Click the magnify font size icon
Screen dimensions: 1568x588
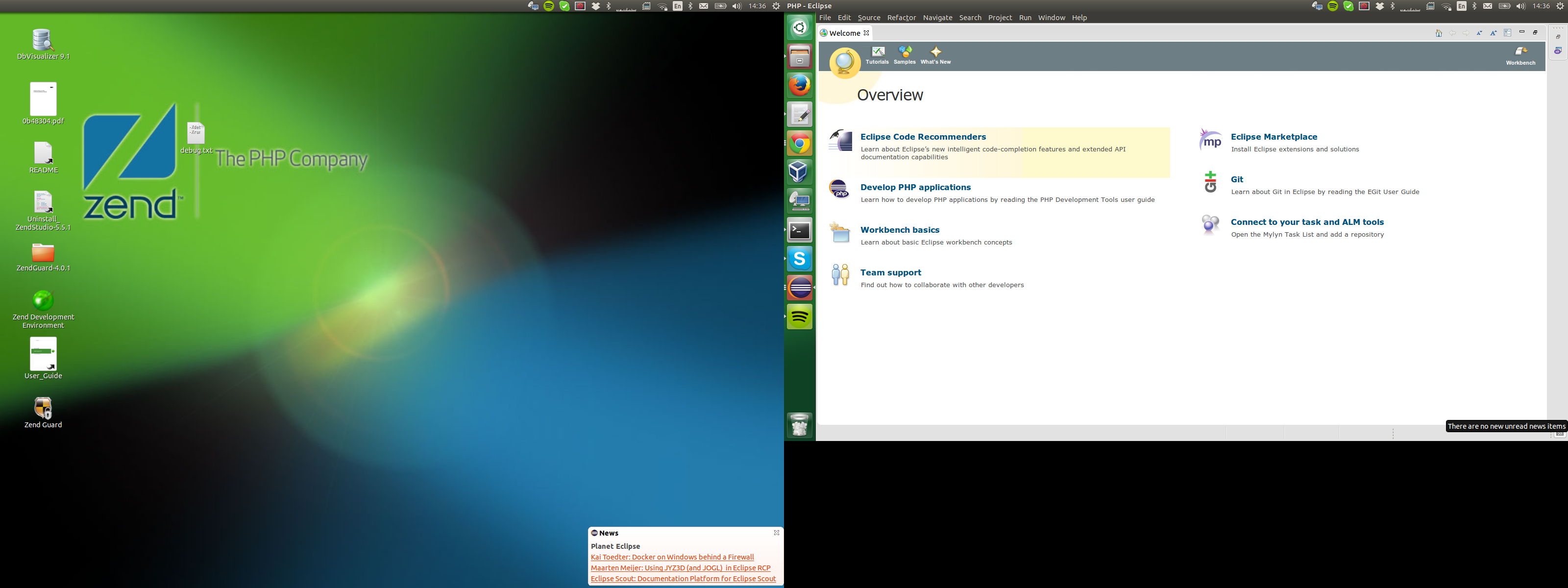(1493, 33)
